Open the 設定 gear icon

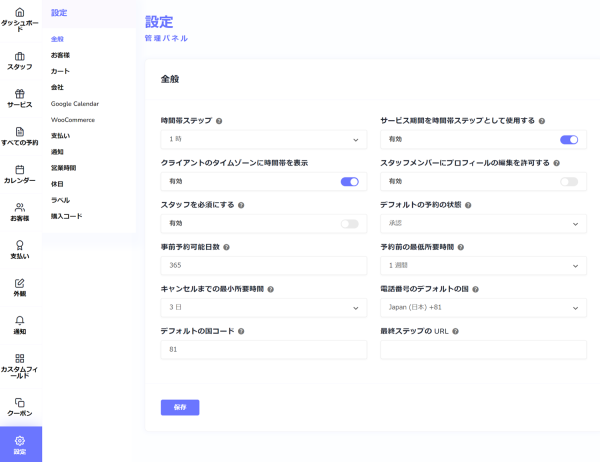[x=20, y=441]
